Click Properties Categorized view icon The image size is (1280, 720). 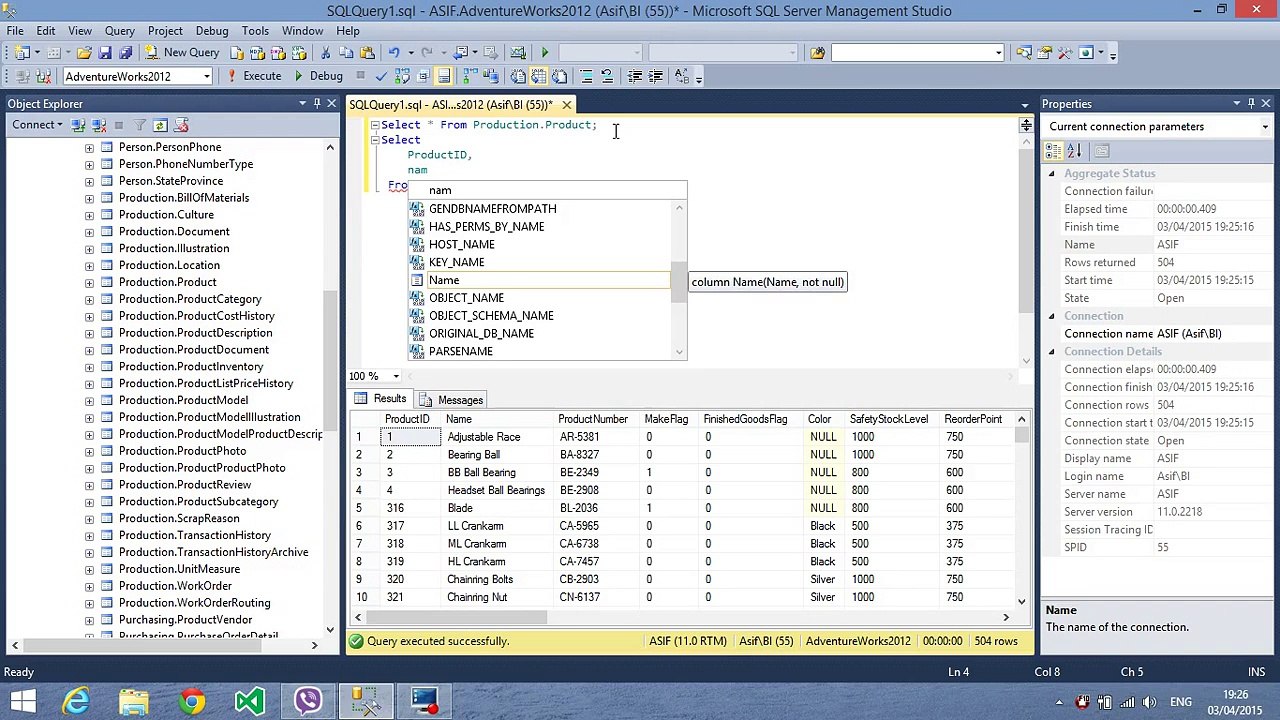pos(1054,151)
